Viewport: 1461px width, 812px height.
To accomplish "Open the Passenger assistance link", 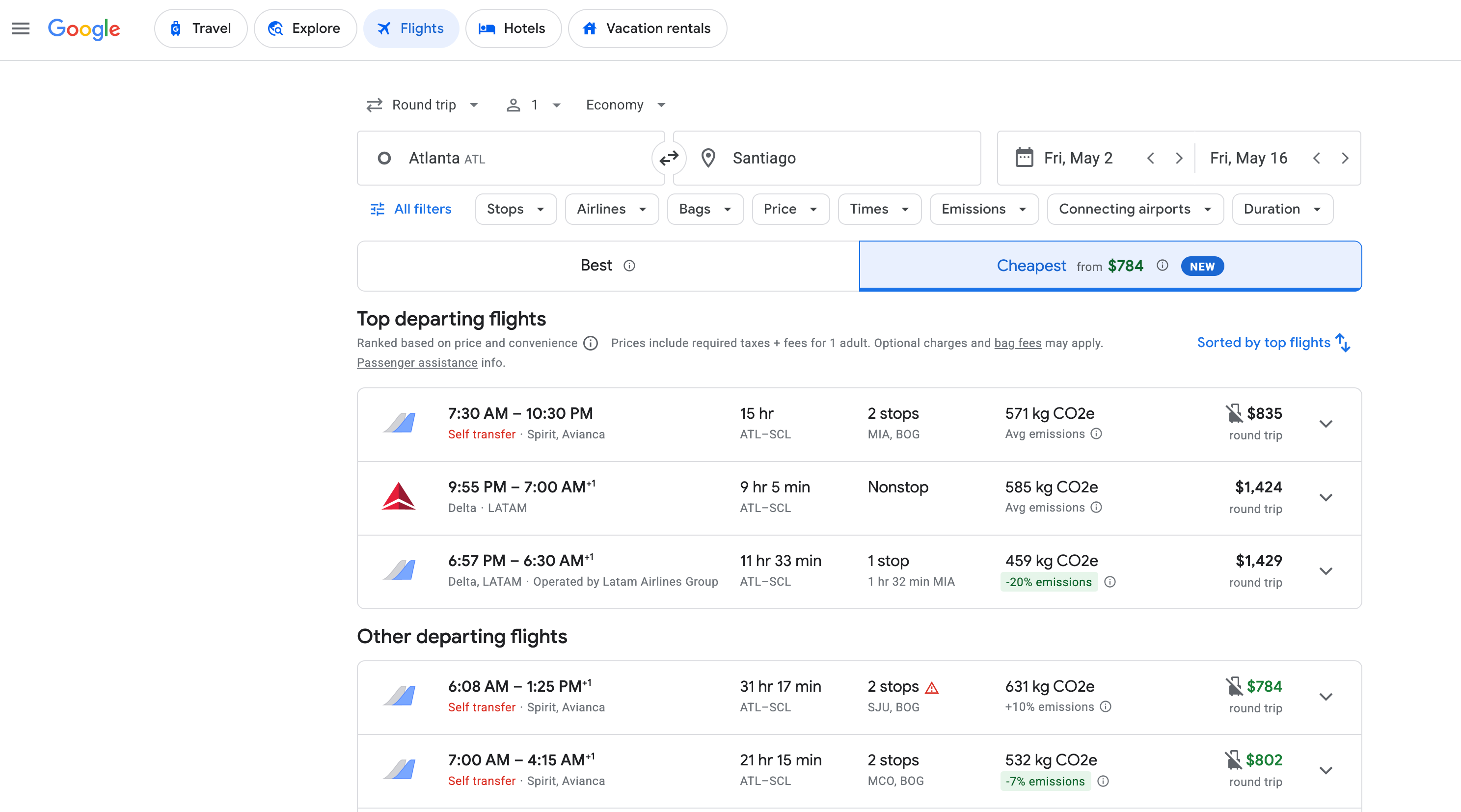I will coord(417,363).
